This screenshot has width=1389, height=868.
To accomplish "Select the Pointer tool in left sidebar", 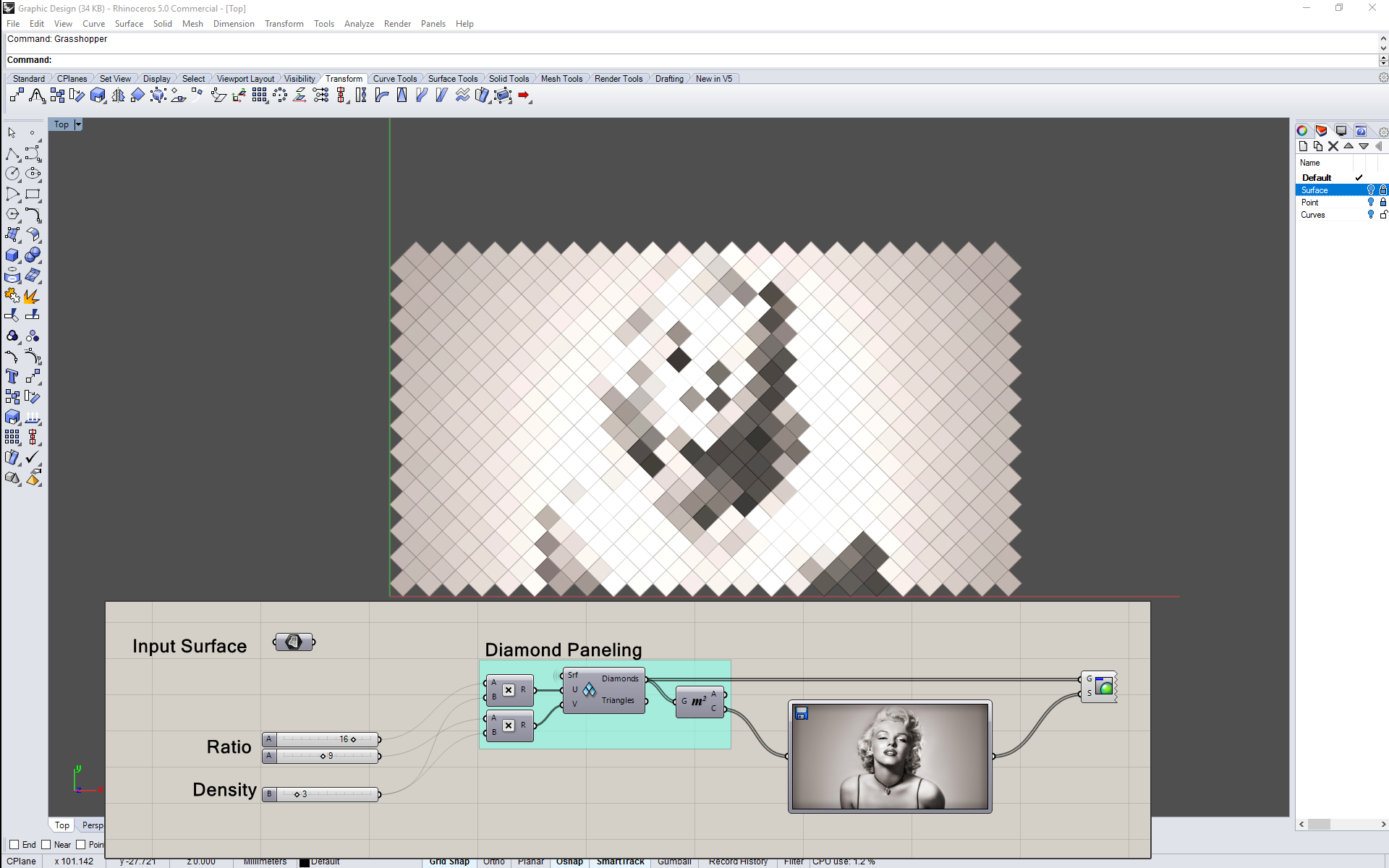I will pyautogui.click(x=12, y=133).
